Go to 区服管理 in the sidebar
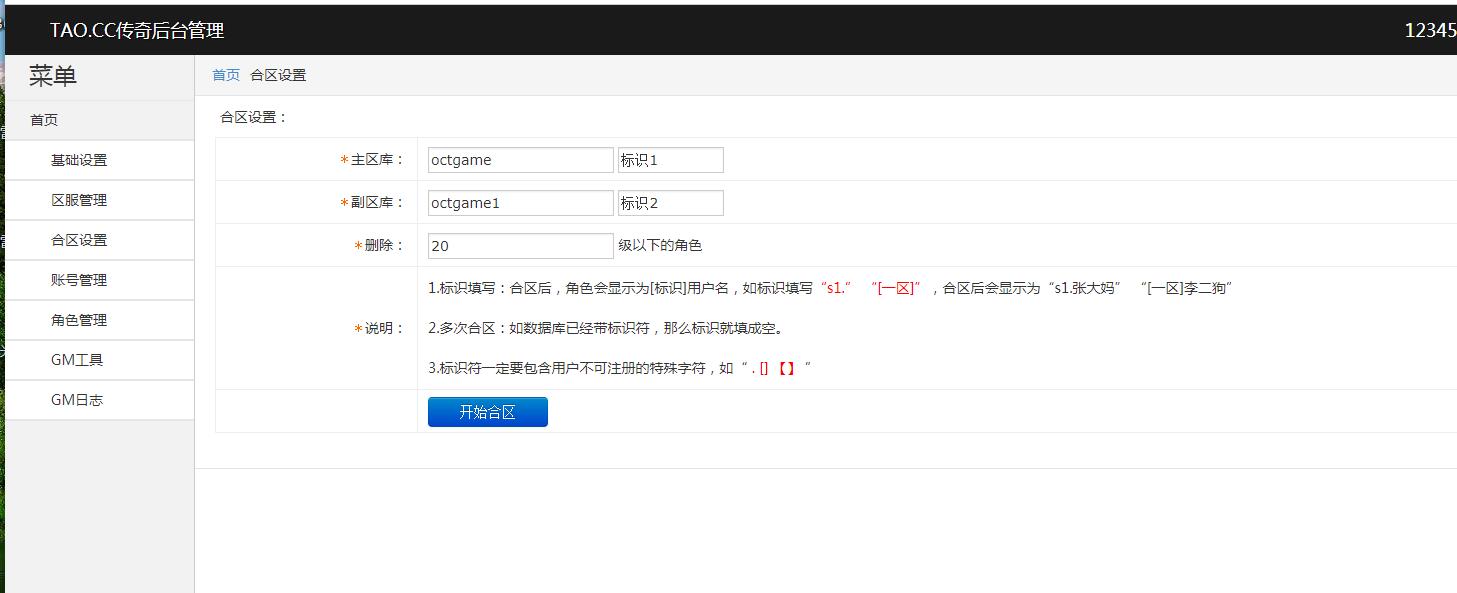The height and width of the screenshot is (593, 1457). point(79,200)
